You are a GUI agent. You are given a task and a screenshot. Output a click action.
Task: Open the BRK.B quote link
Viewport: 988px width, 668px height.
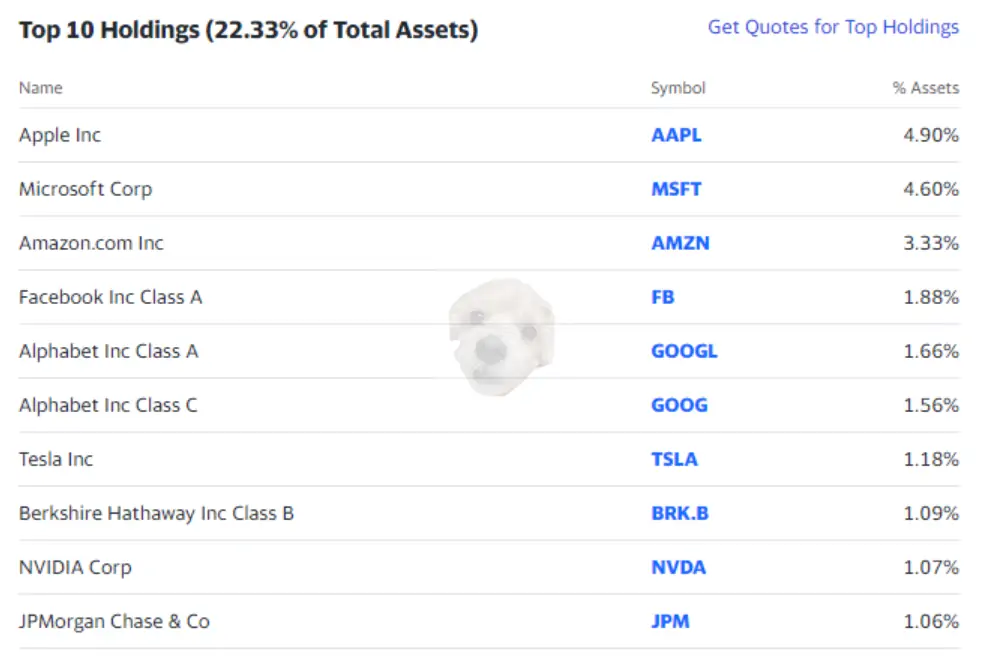pyautogui.click(x=678, y=513)
